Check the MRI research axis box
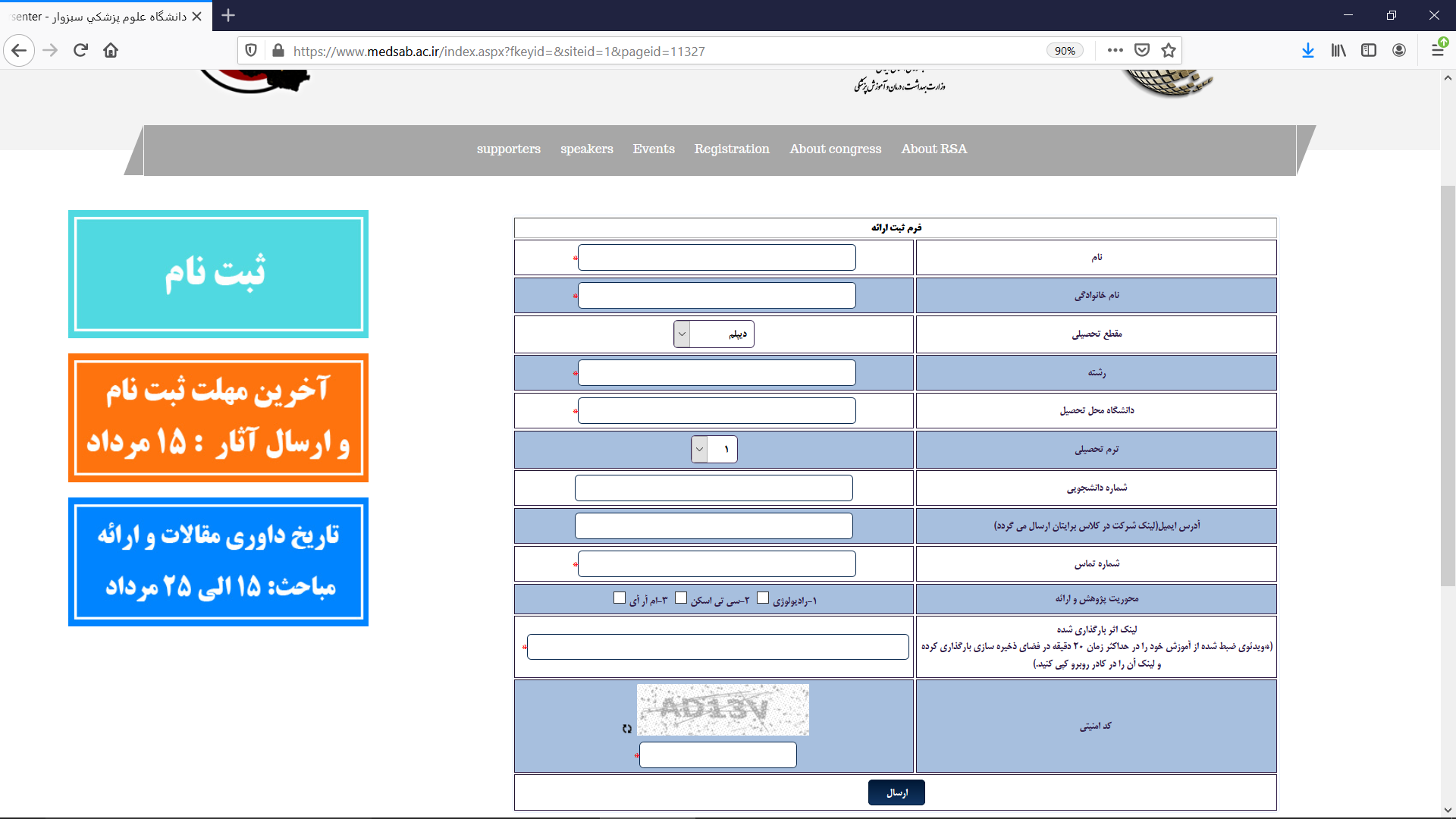Screen dimensions: 1456x819 [620, 598]
